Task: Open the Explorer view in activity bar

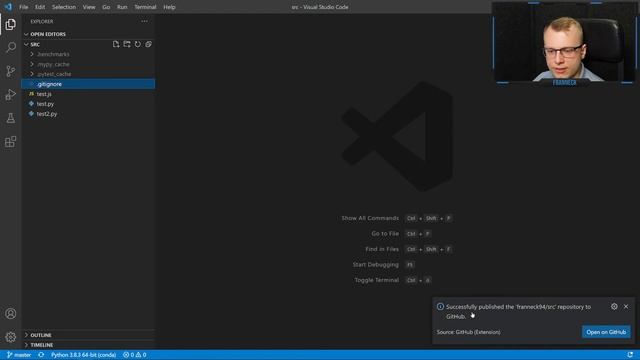Action: (11, 24)
